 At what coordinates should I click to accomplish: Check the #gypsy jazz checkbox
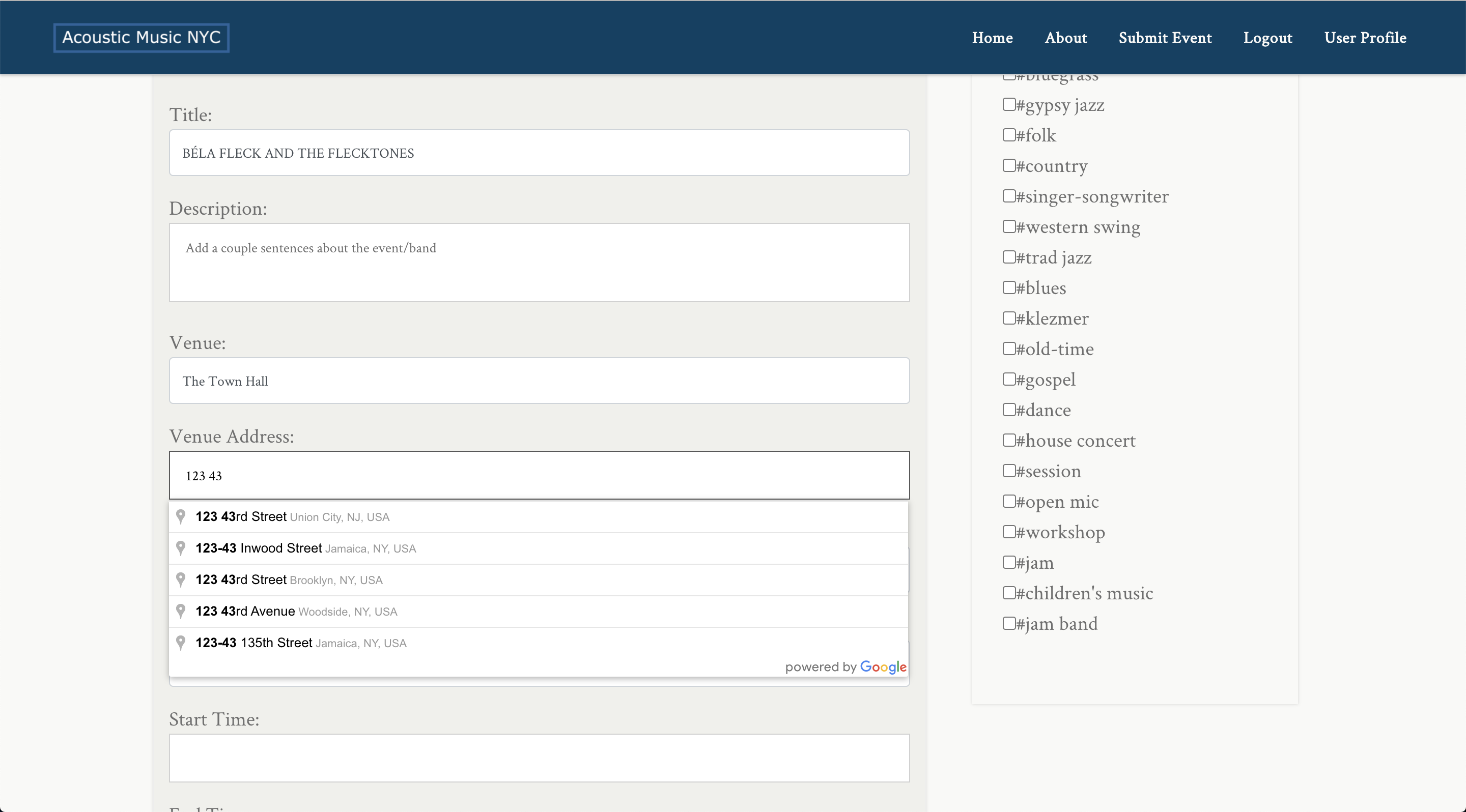tap(1008, 104)
